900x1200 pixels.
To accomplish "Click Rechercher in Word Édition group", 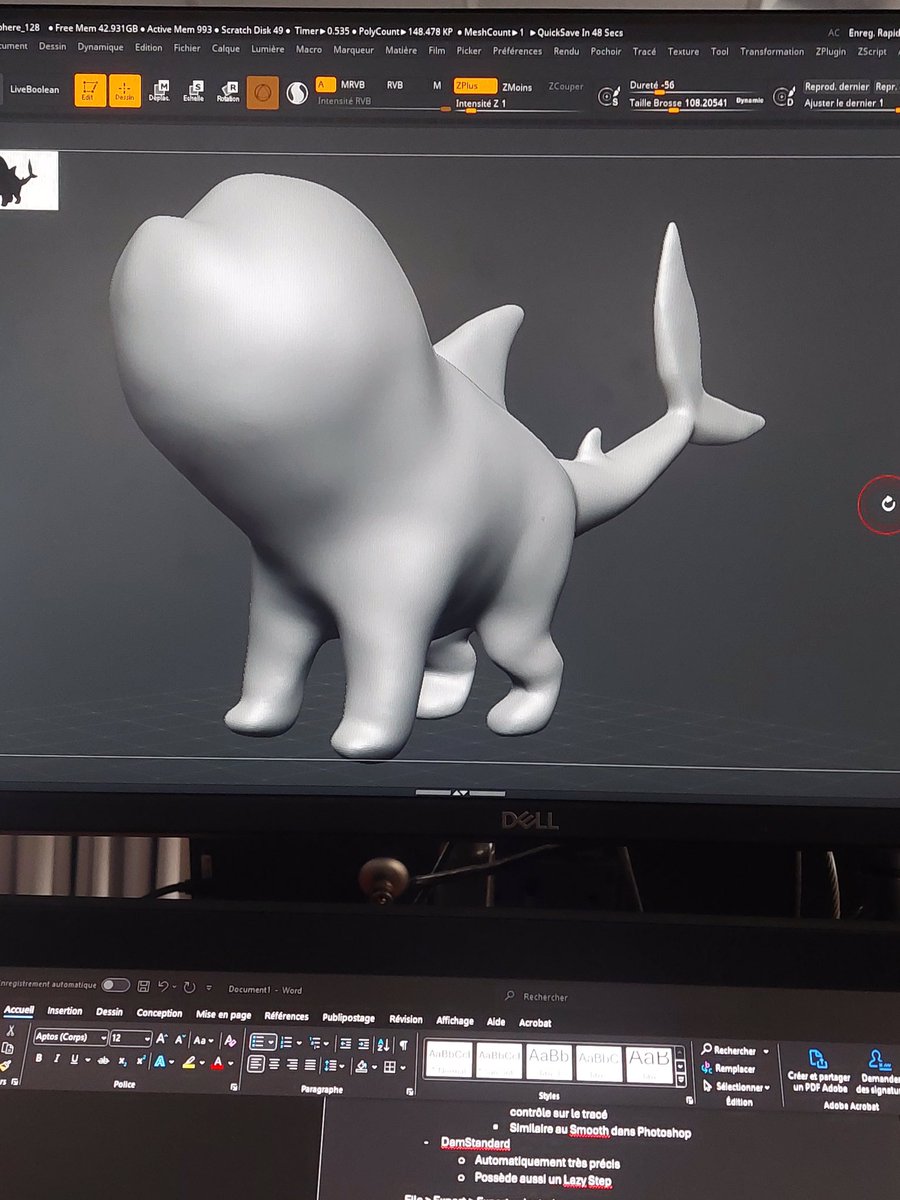I will 728,1050.
